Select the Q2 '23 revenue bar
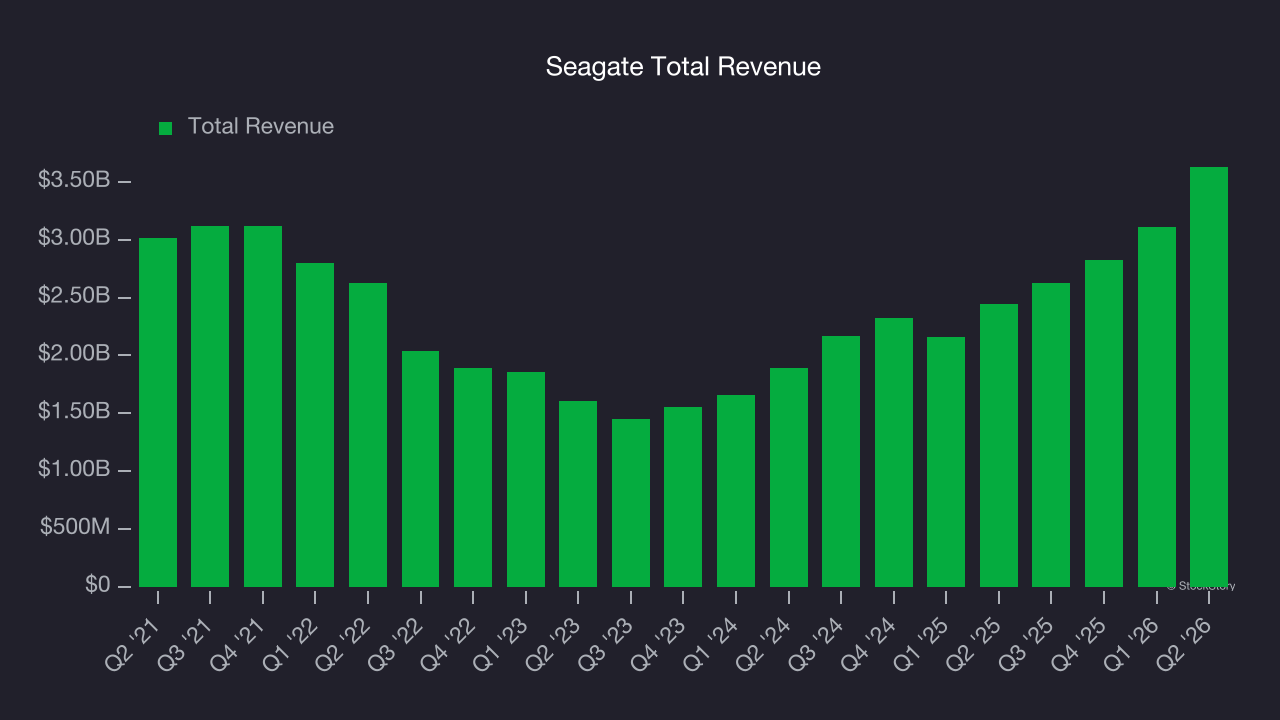The width and height of the screenshot is (1280, 720). (x=578, y=494)
